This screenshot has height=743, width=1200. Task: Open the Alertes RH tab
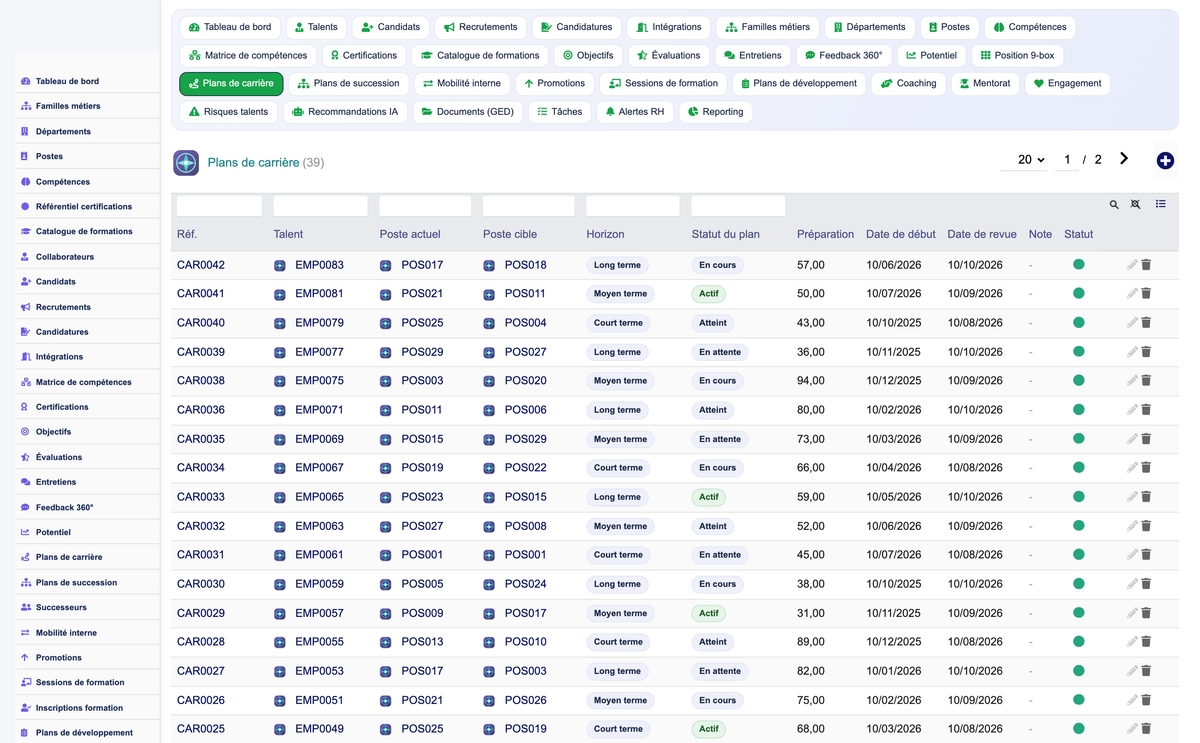(634, 112)
